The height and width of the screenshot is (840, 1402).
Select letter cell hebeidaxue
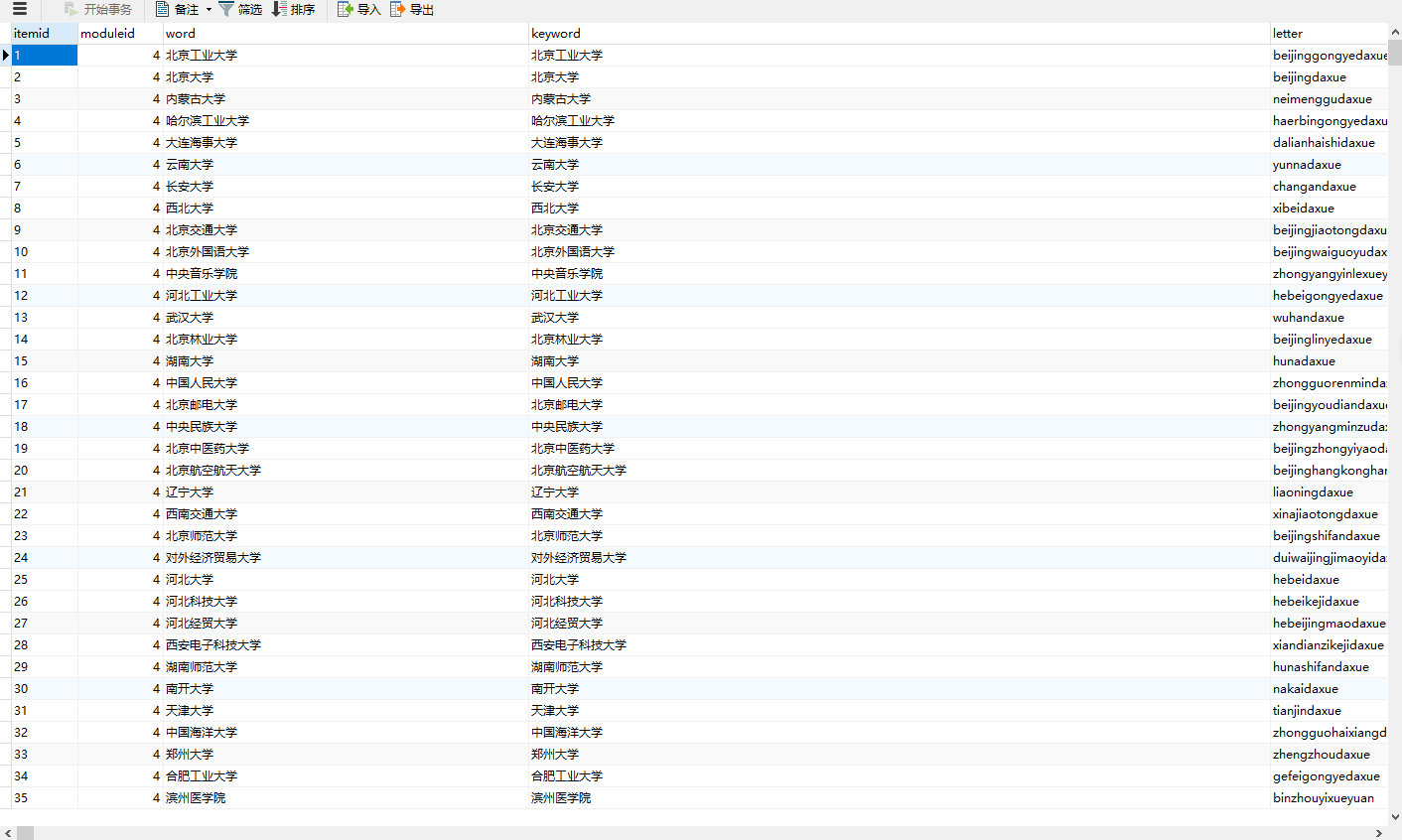coord(1329,579)
